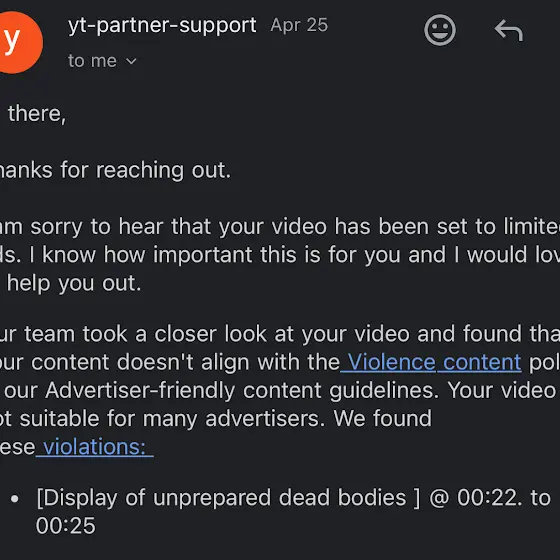This screenshot has height=560, width=560.
Task: Click the "to me" recipient text
Action: tap(92, 61)
